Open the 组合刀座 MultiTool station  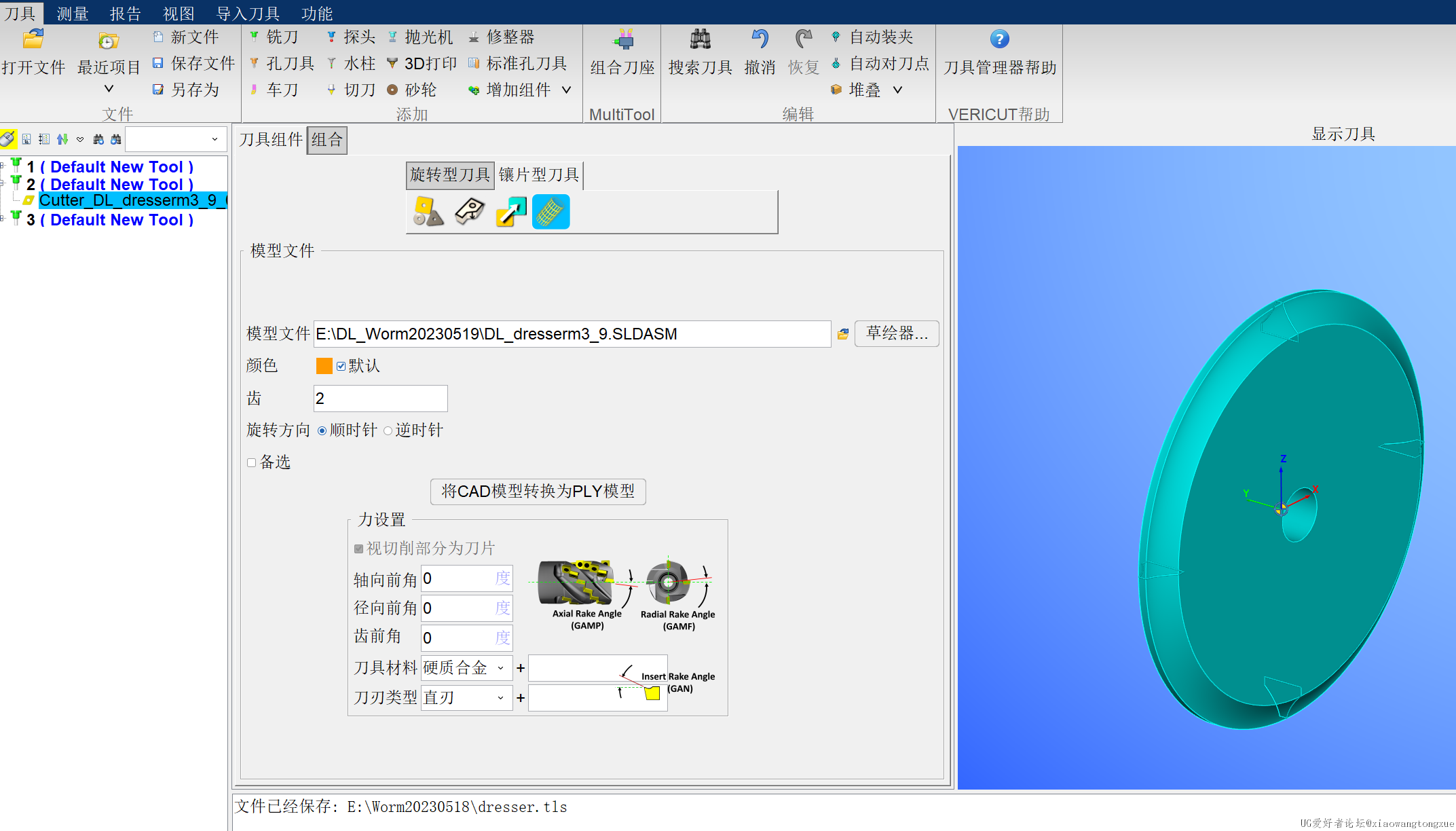622,52
